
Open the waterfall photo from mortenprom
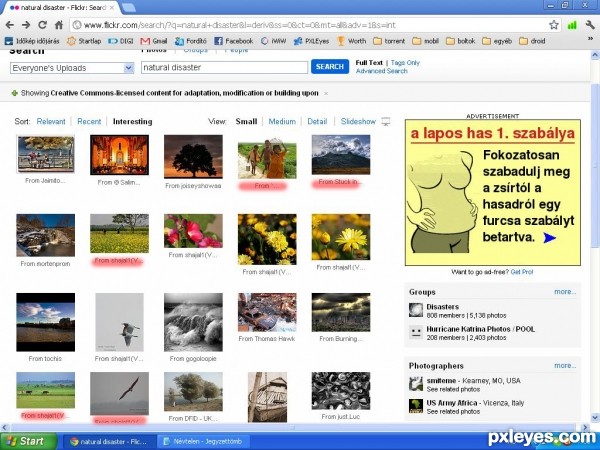[46, 235]
